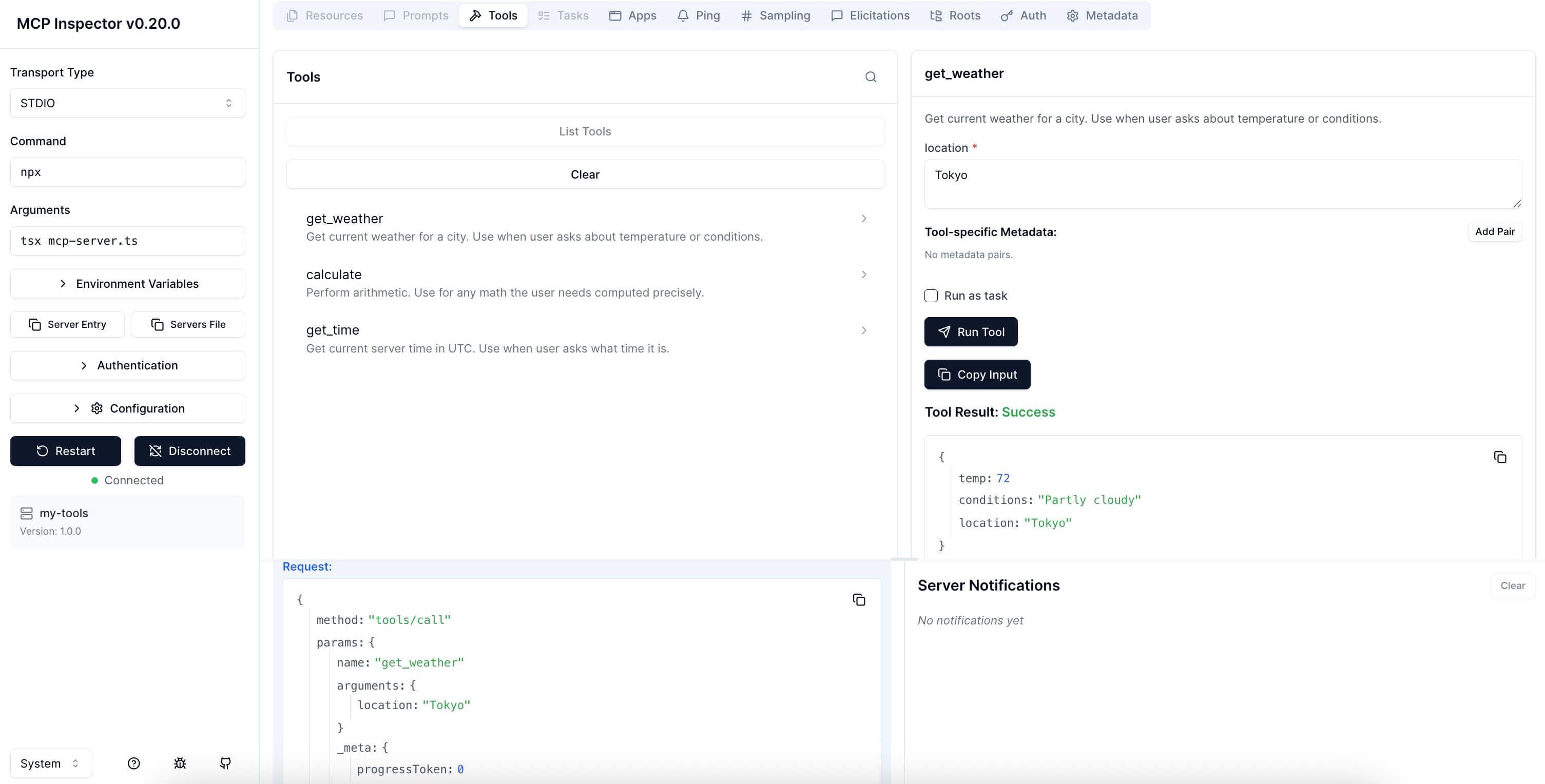Click the search icon in Tools panel

point(870,77)
